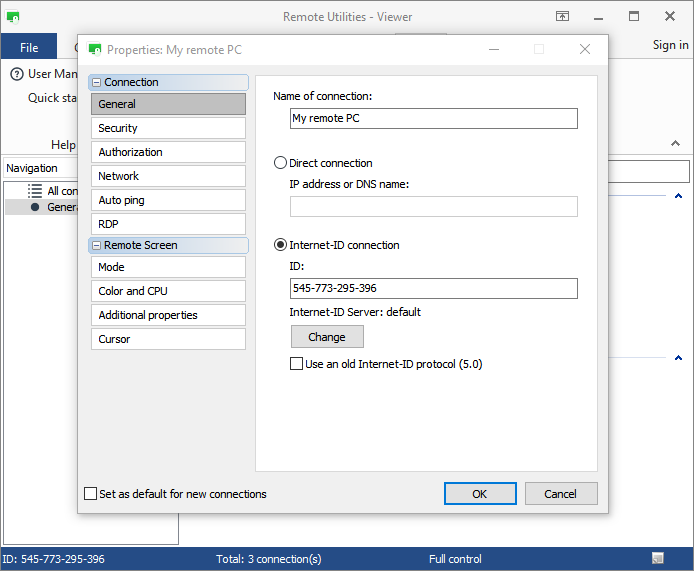This screenshot has width=694, height=571.
Task: Click the User Manual help icon
Action: pyautogui.click(x=17, y=74)
